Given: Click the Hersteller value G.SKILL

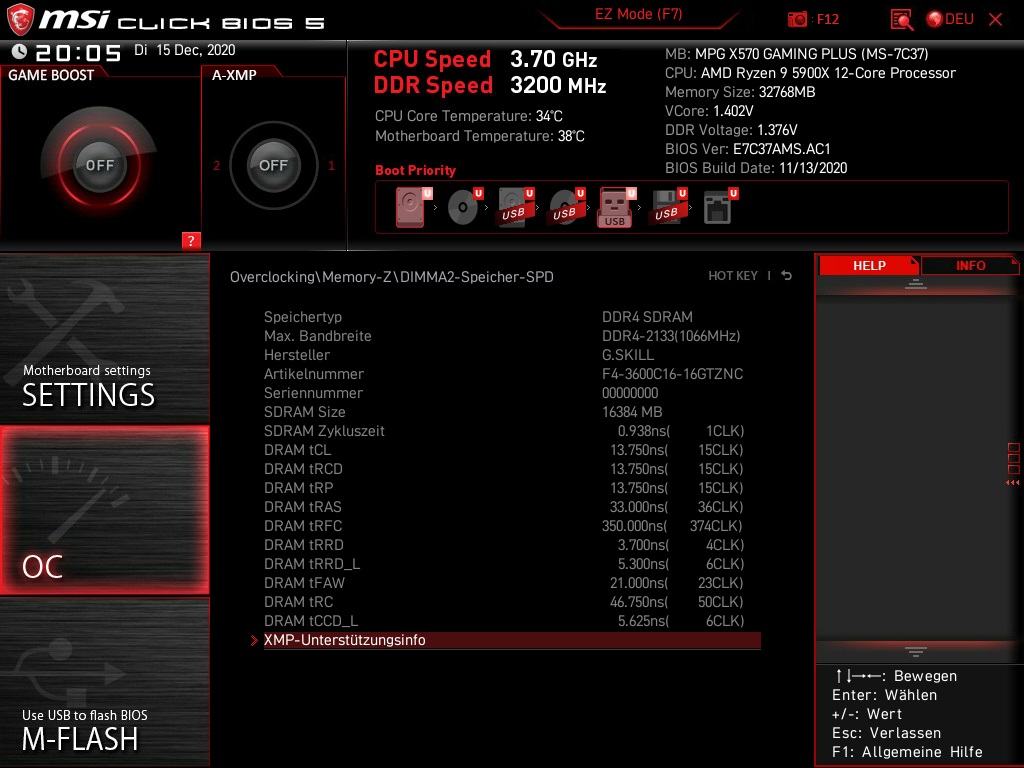Looking at the screenshot, I should pos(628,355).
